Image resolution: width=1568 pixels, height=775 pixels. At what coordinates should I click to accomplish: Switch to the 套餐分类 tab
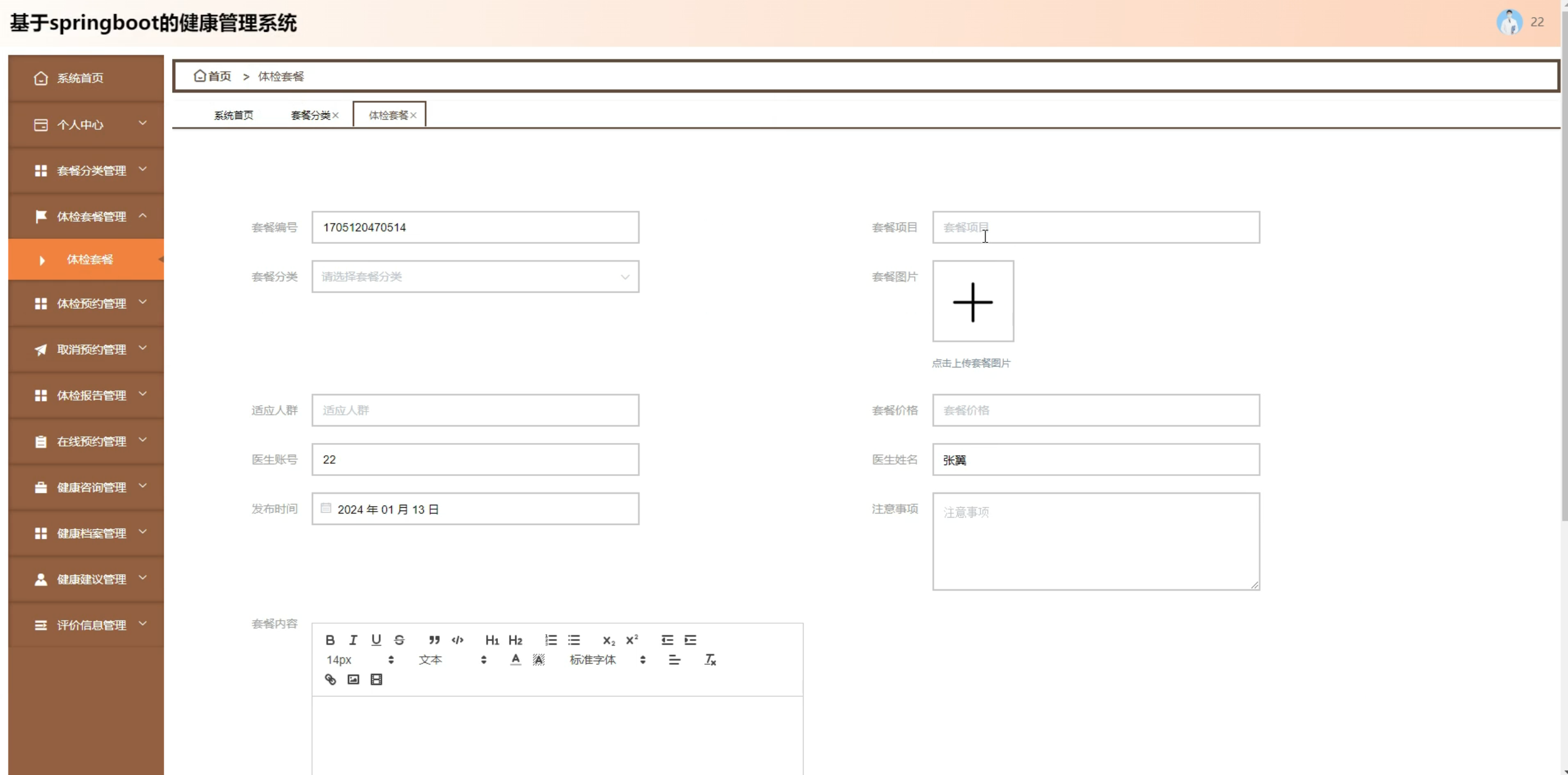(x=311, y=115)
